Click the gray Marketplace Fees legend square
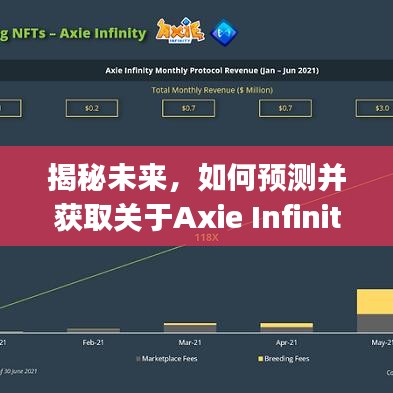 138,359
